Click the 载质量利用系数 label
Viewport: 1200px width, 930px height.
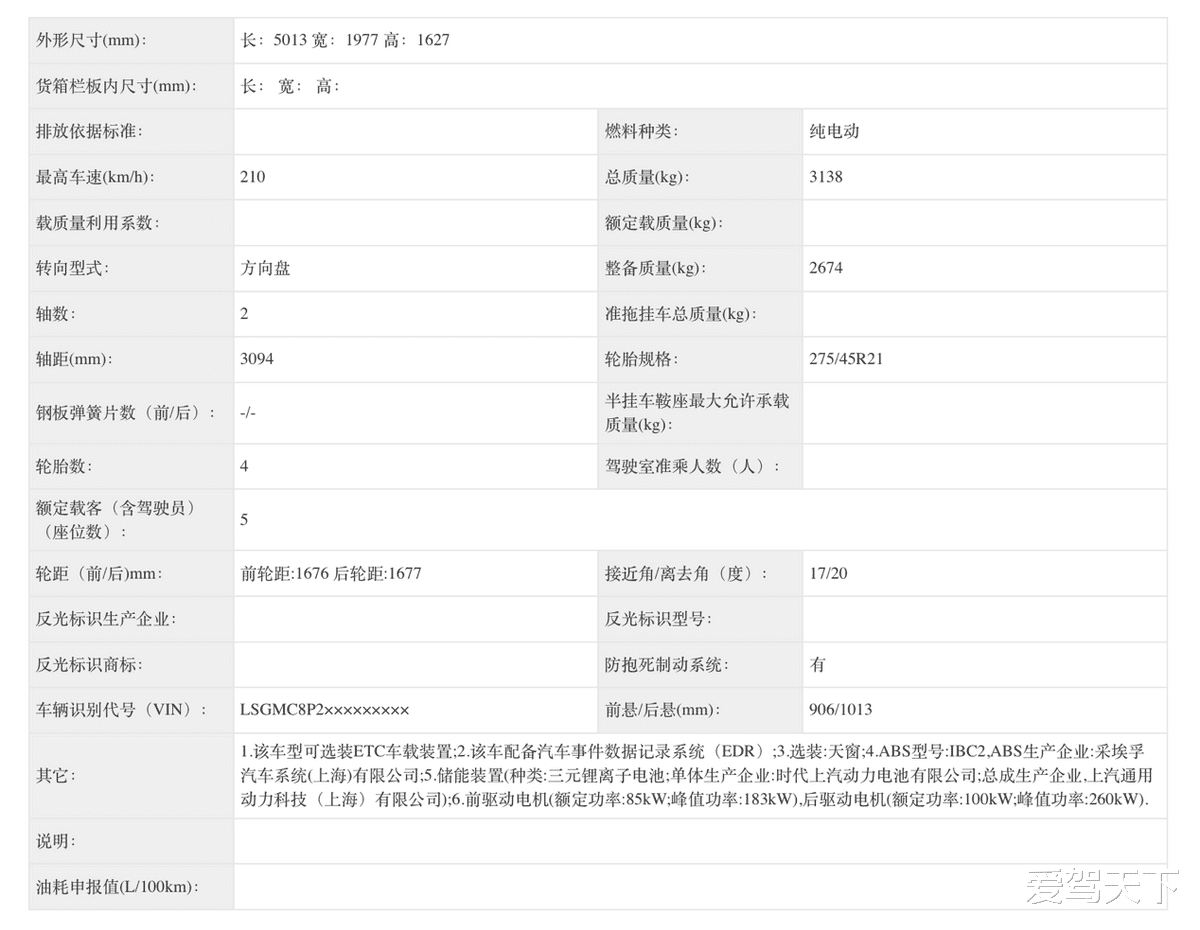pyautogui.click(x=98, y=223)
